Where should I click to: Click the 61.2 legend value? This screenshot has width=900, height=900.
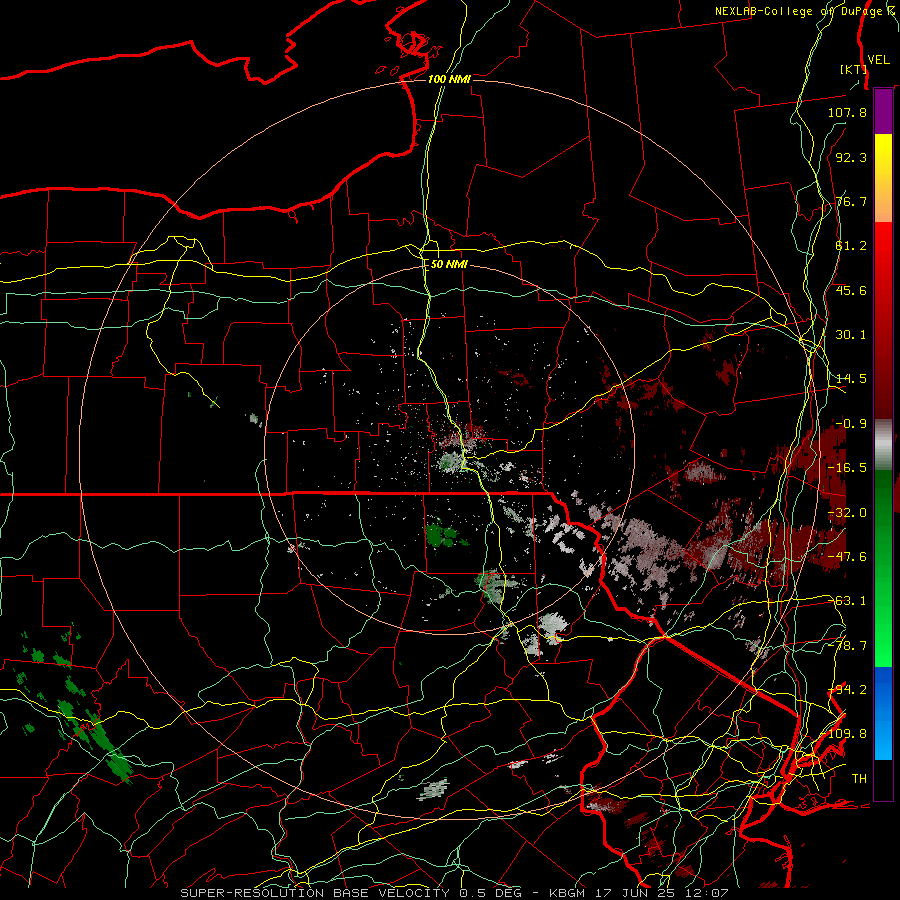pos(851,246)
